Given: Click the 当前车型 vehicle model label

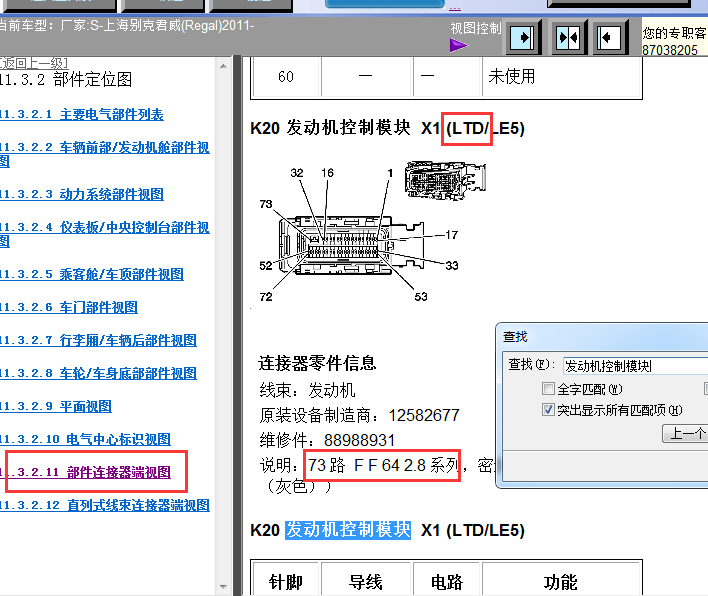Looking at the screenshot, I should (127, 25).
